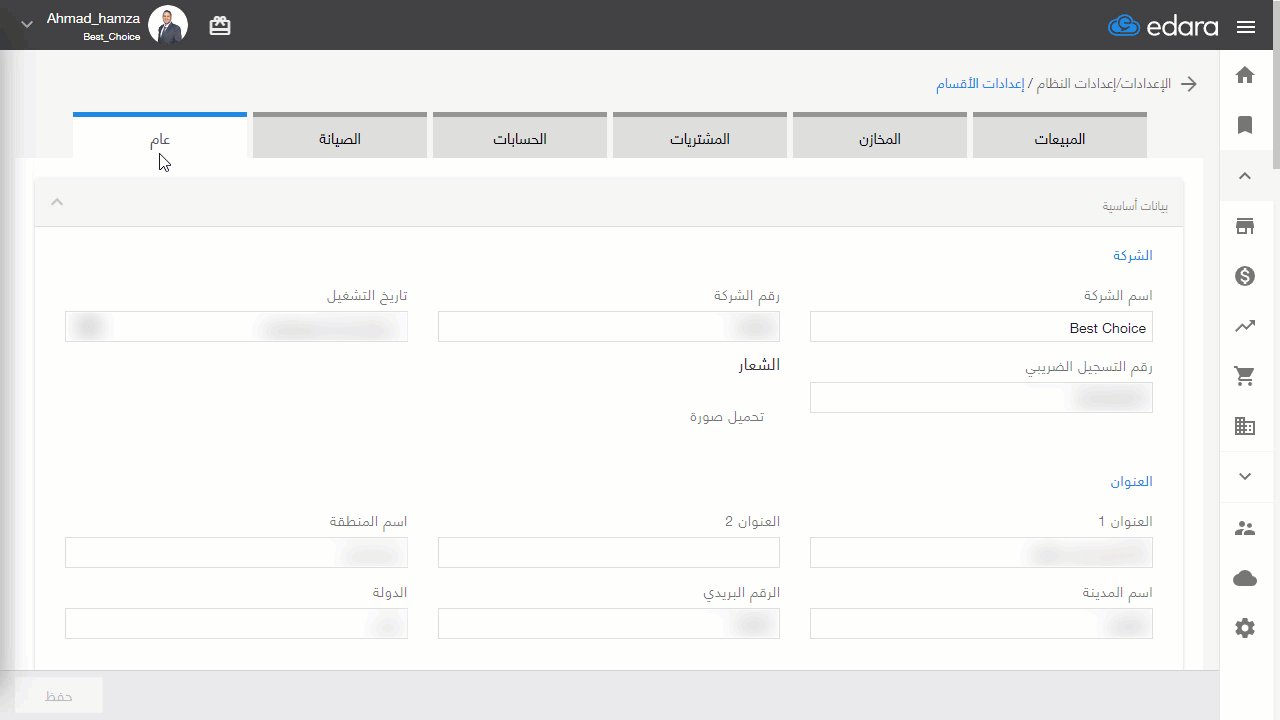1280x720 pixels.
Task: Open the building icon in sidebar
Action: [1245, 426]
